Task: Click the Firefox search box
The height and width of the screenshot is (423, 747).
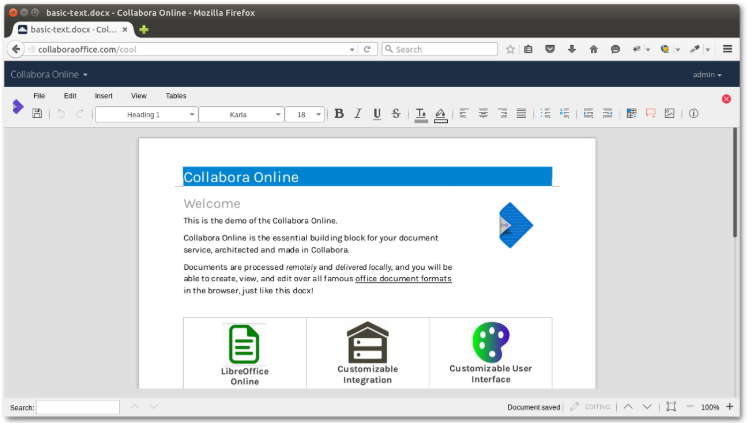Action: click(x=439, y=50)
